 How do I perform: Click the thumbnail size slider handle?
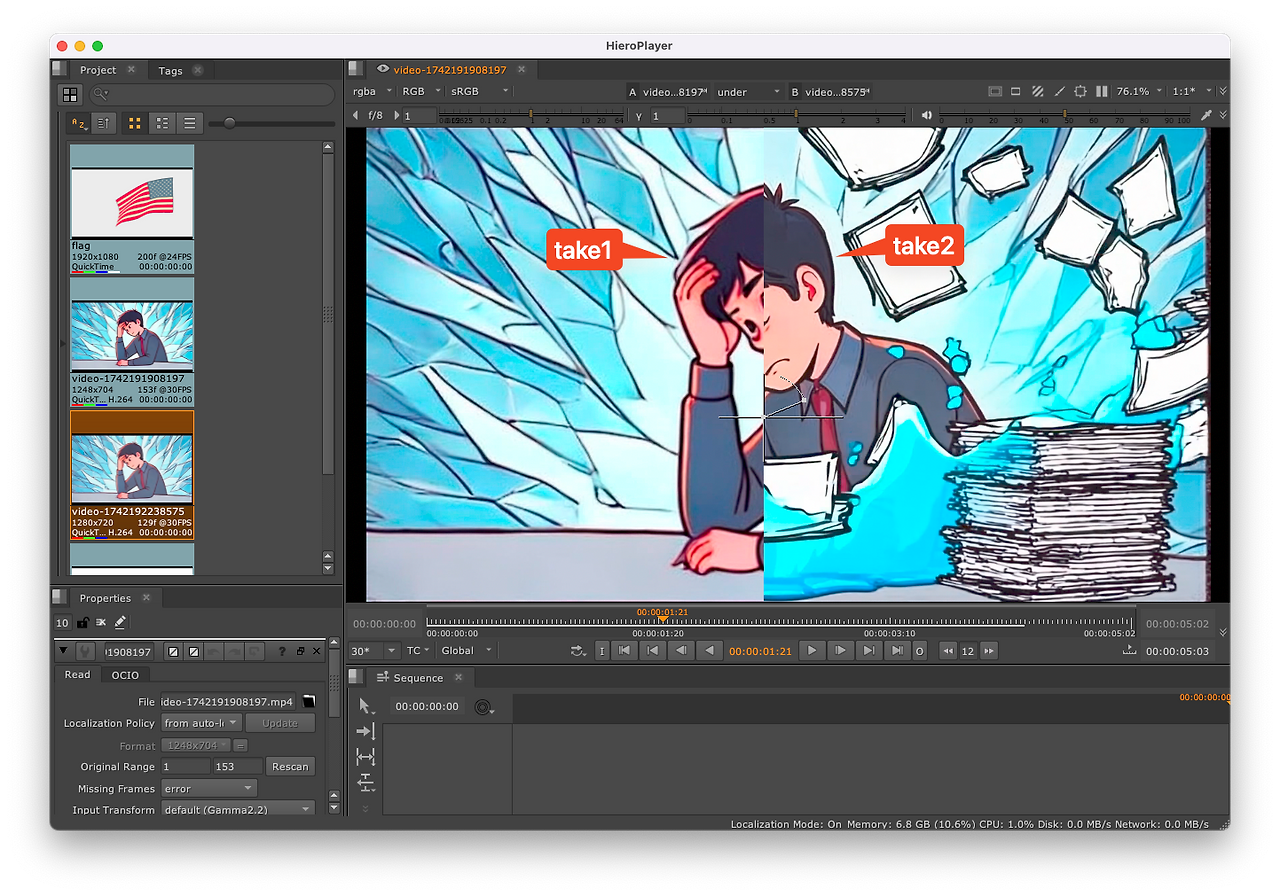tap(230, 123)
